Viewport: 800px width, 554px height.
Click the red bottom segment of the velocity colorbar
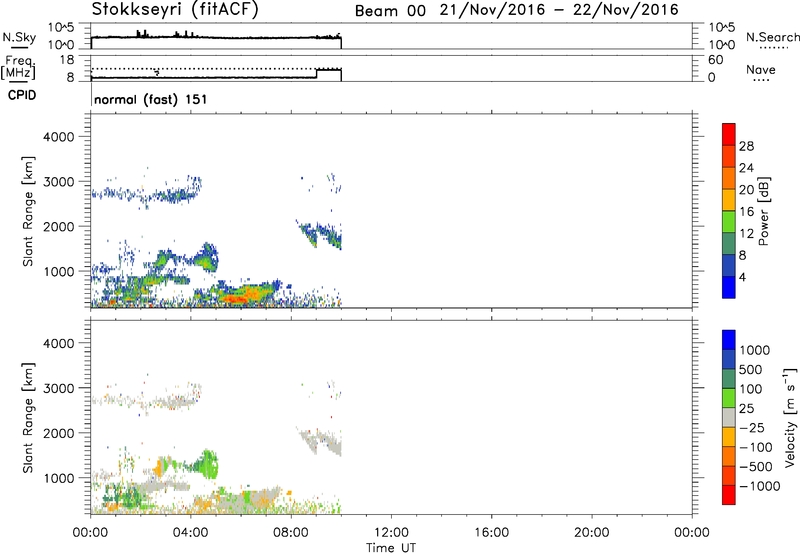click(x=729, y=495)
